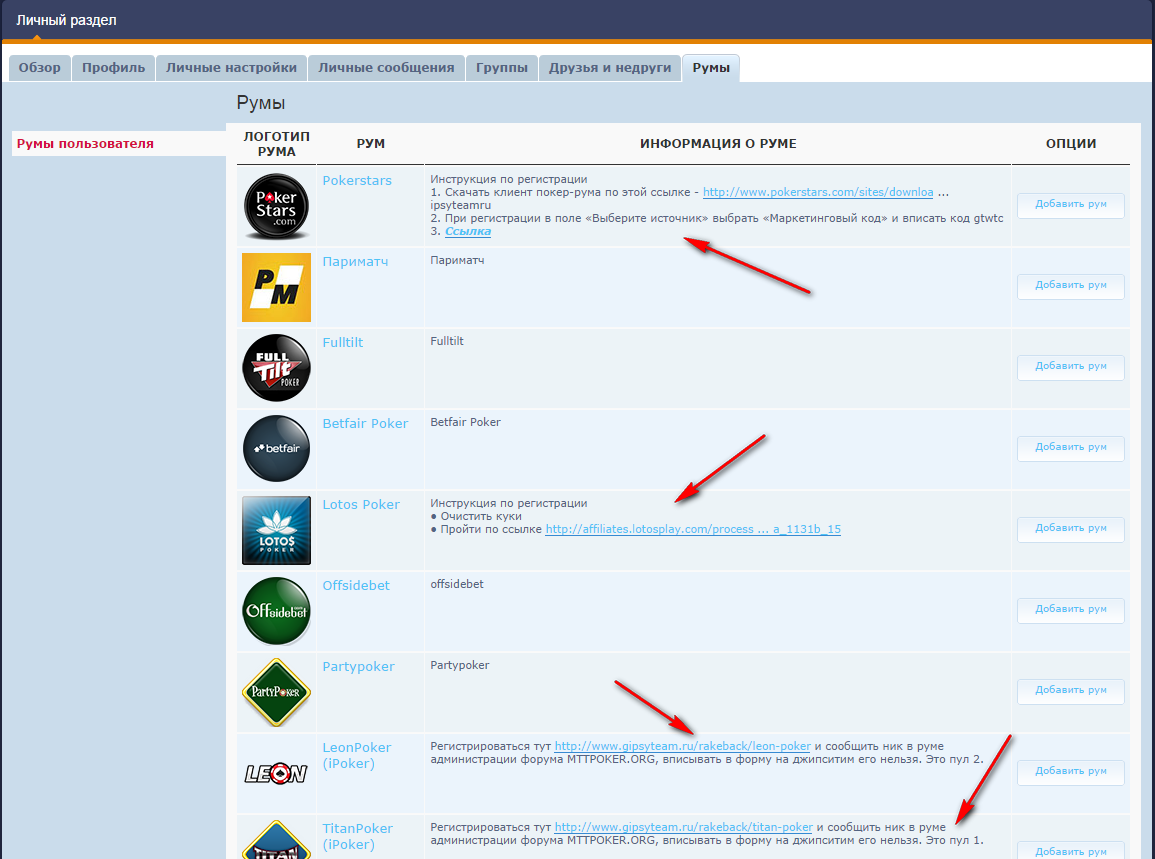Click the italic Ссылка link

click(468, 231)
